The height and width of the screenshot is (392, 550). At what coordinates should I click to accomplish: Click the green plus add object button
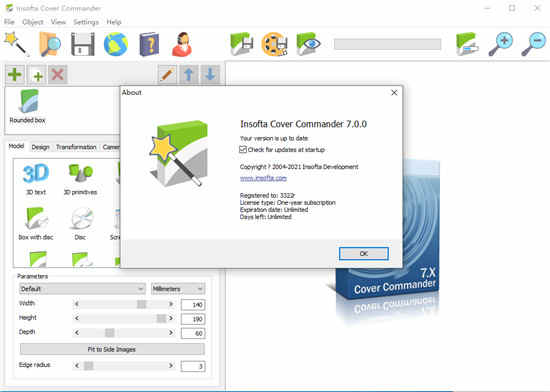click(15, 74)
